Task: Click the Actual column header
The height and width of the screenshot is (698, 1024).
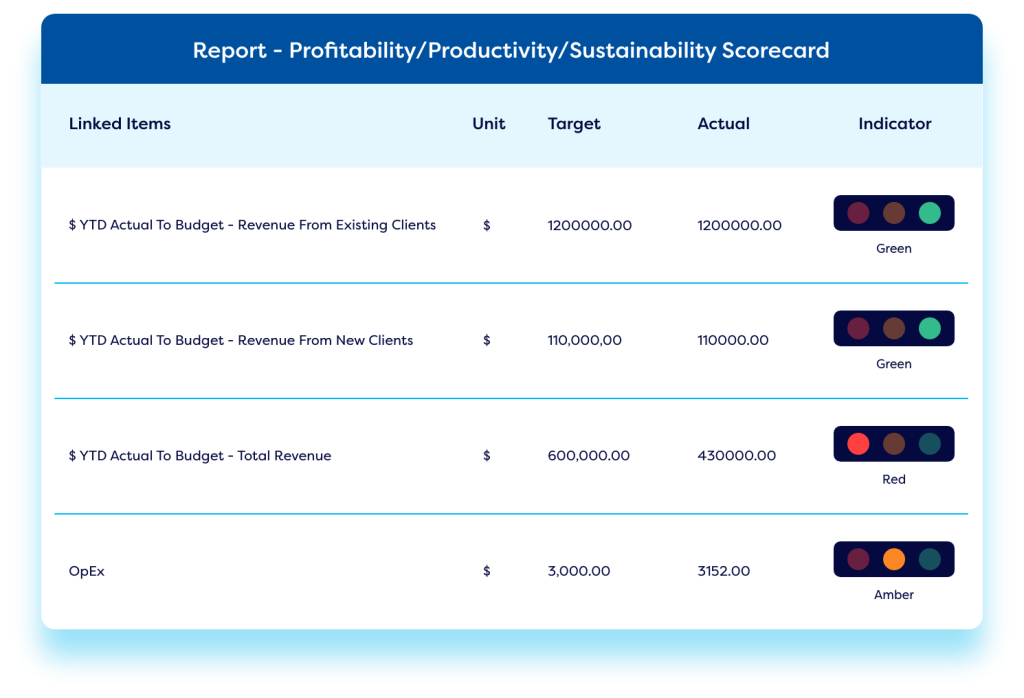Action: (723, 124)
